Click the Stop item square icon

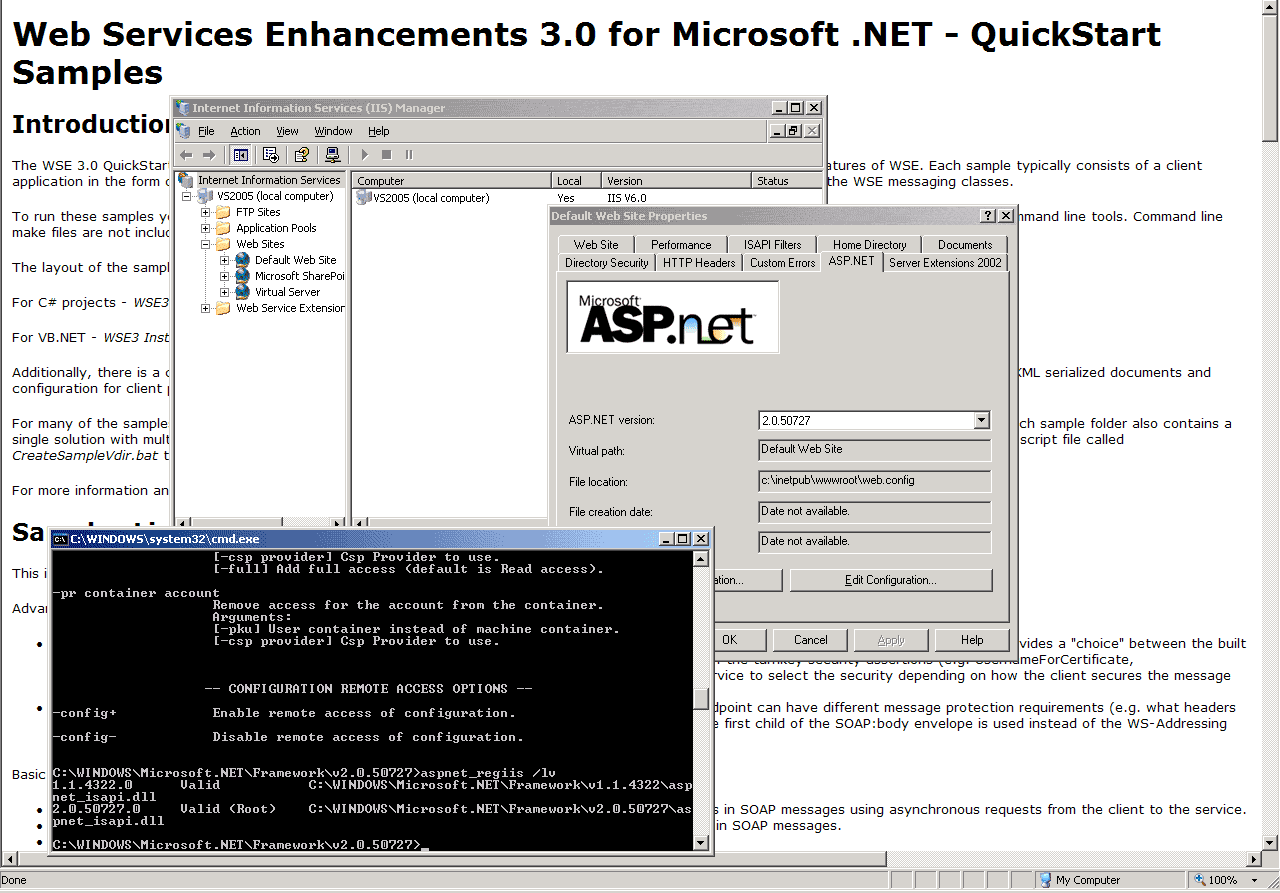pos(386,155)
